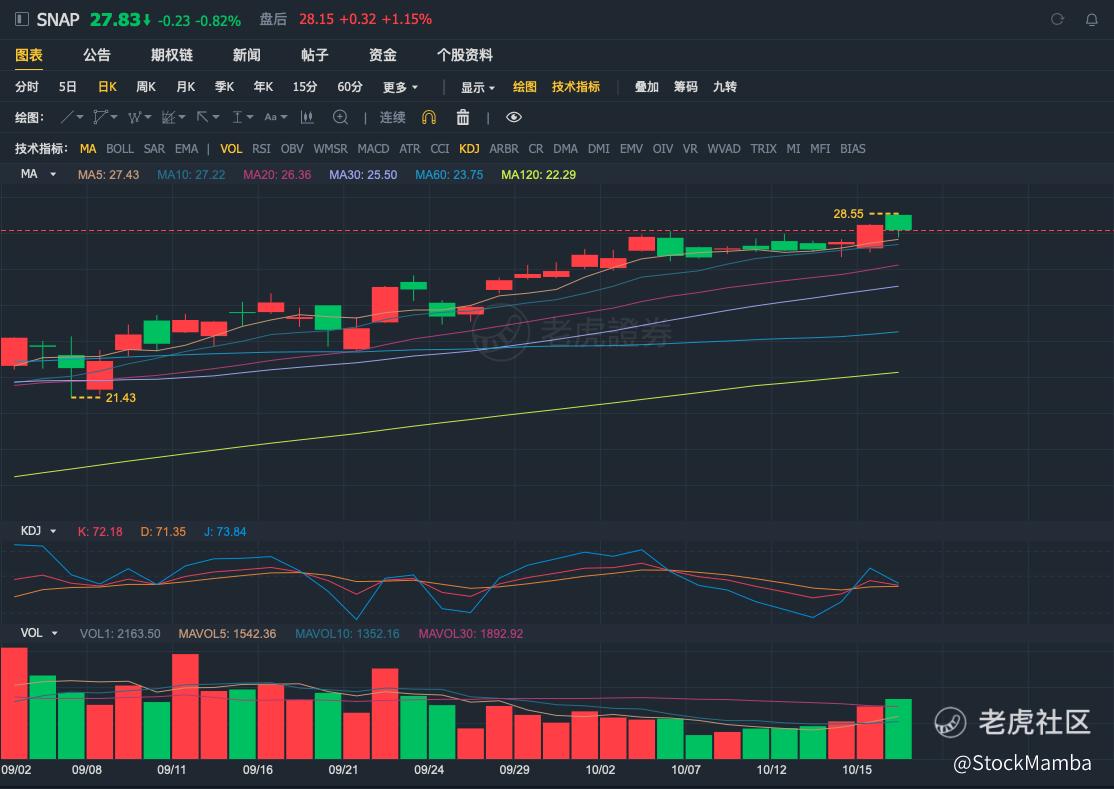Open the 期权链 option chain tab
The height and width of the screenshot is (789, 1114).
tap(171, 55)
